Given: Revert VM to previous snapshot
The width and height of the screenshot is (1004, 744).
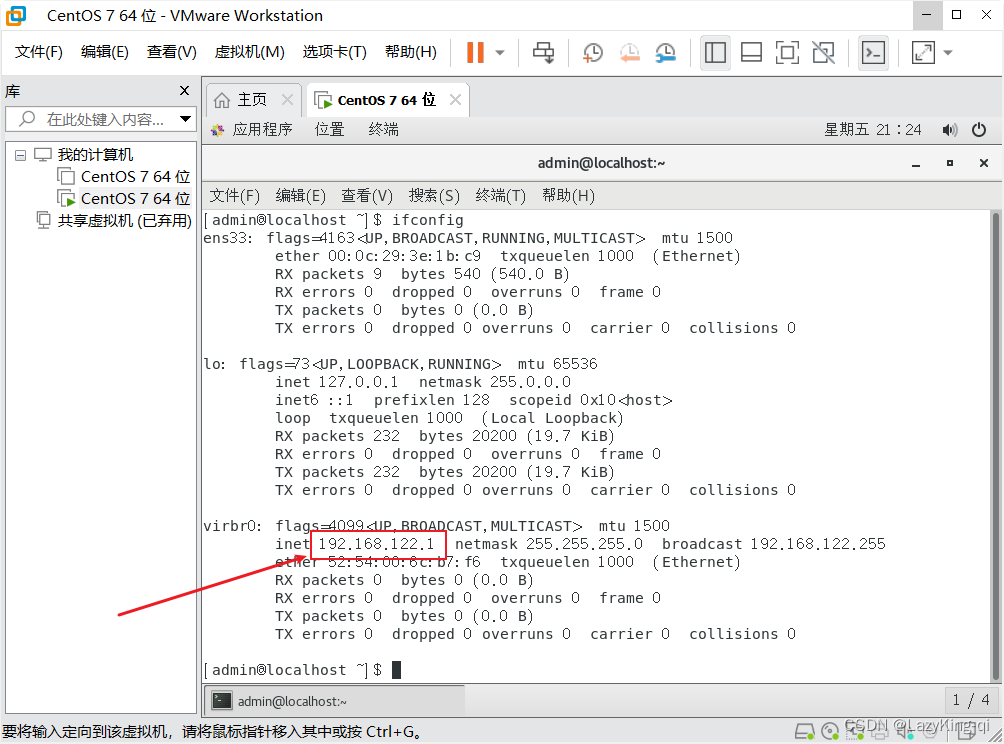Looking at the screenshot, I should (629, 53).
